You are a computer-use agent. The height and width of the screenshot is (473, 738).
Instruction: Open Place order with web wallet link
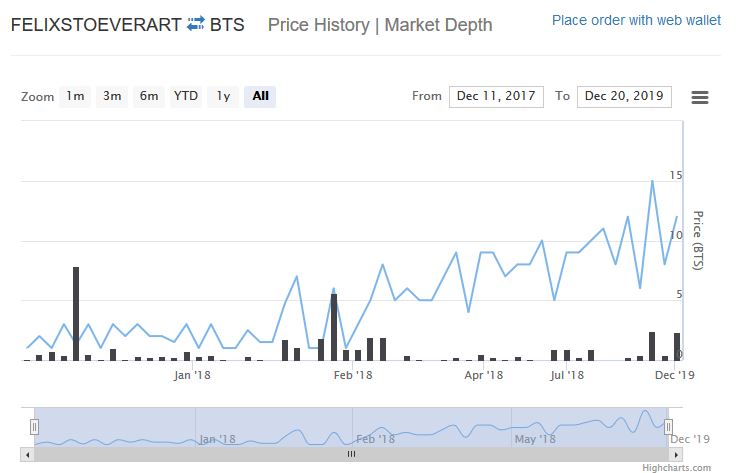tap(636, 20)
